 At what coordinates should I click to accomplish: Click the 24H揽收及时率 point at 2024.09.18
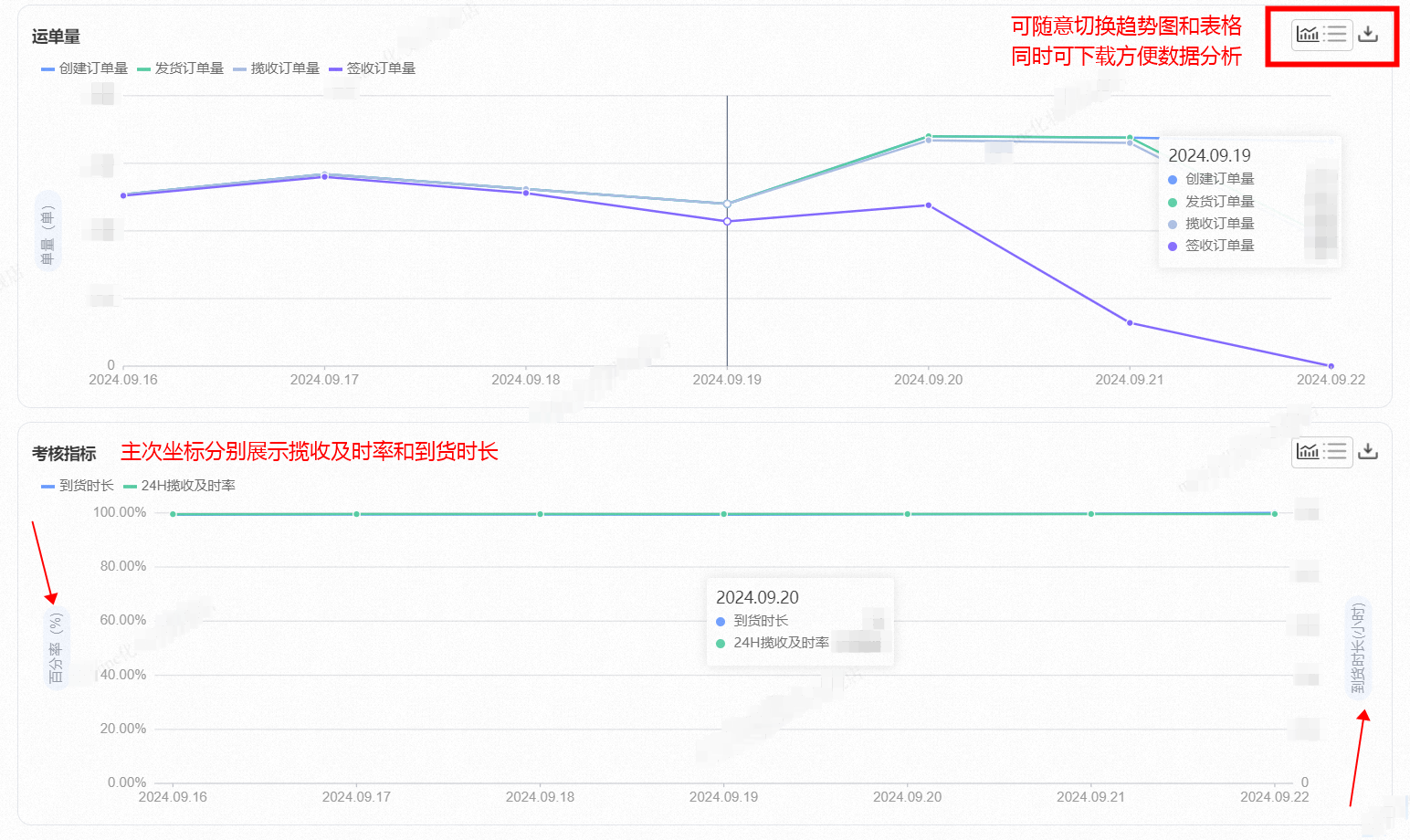coord(541,514)
